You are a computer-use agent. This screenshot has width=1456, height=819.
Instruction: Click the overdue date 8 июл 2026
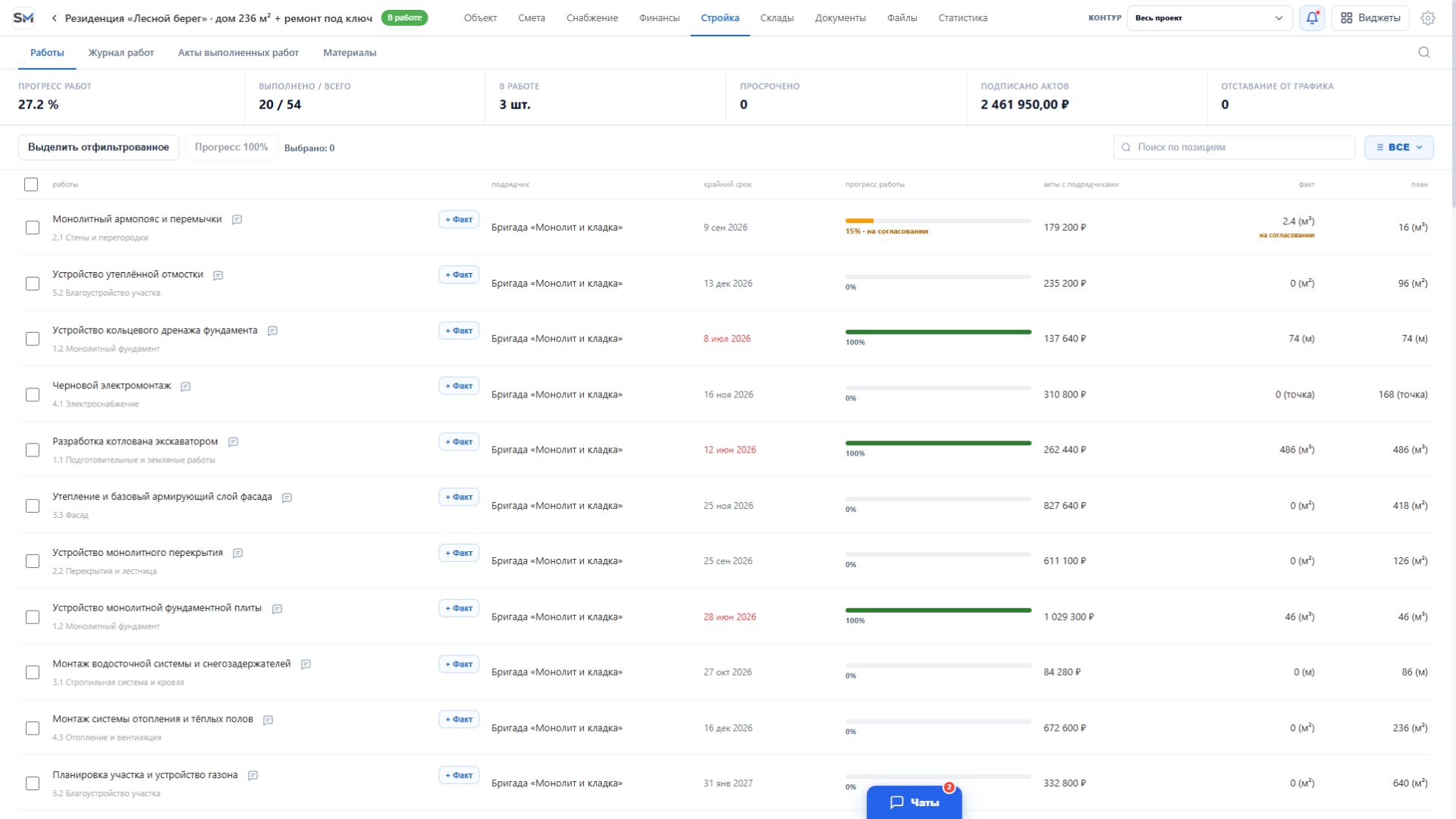[726, 339]
